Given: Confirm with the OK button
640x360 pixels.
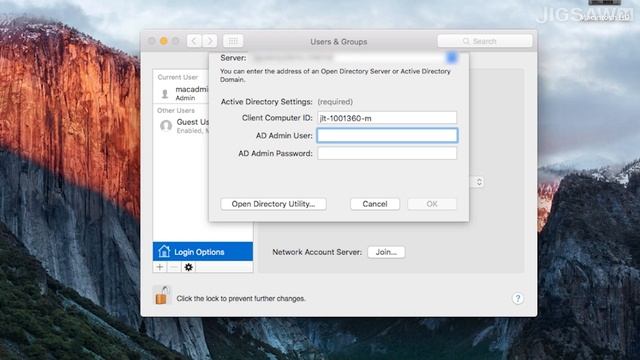Looking at the screenshot, I should coord(432,204).
